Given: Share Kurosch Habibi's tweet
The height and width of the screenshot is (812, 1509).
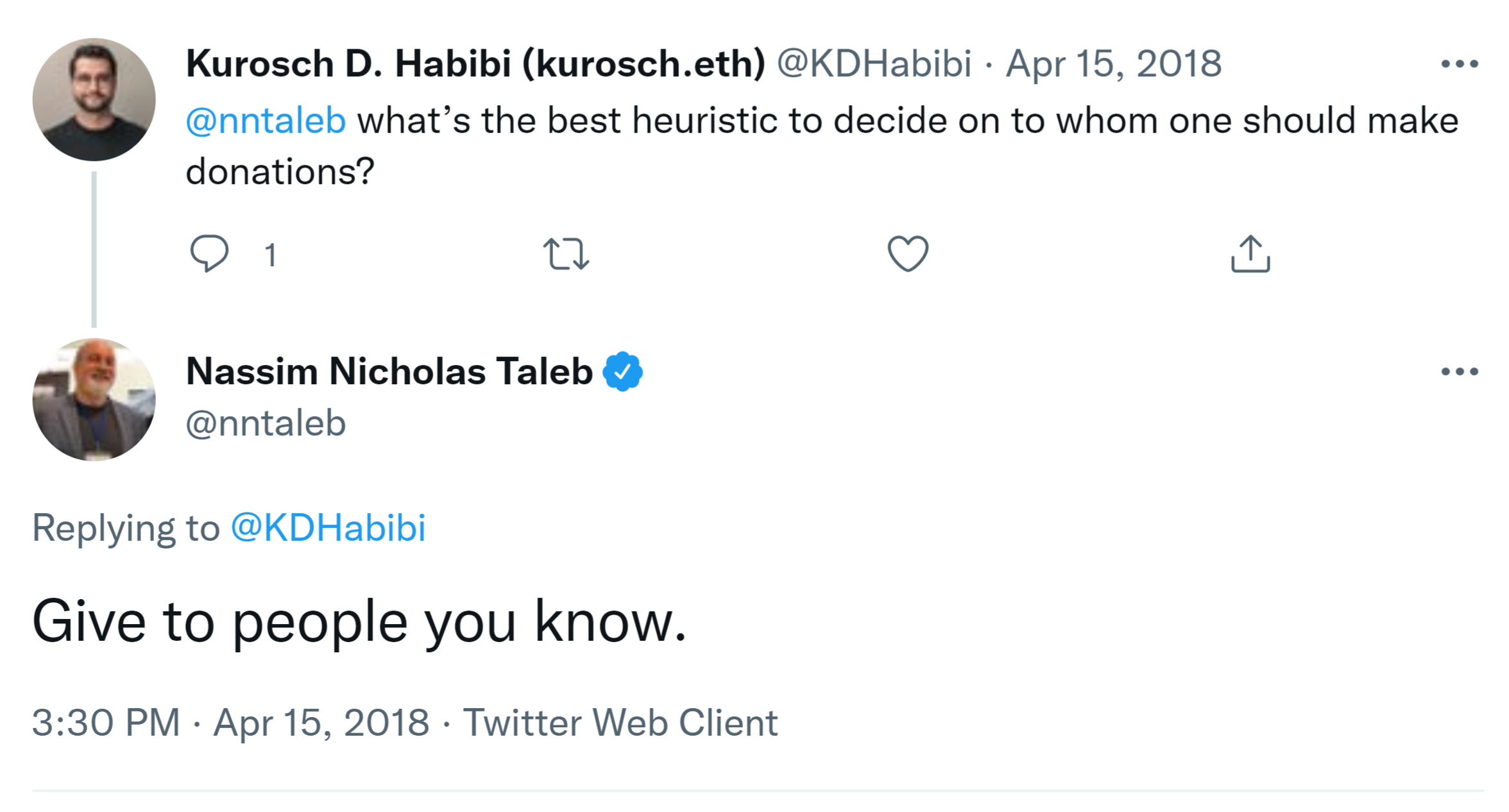Looking at the screenshot, I should (x=1250, y=254).
